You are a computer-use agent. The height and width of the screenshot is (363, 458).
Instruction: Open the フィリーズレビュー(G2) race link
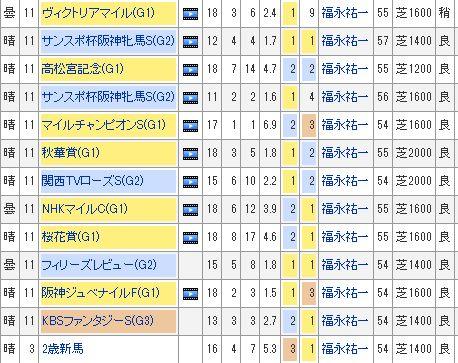[99, 265]
